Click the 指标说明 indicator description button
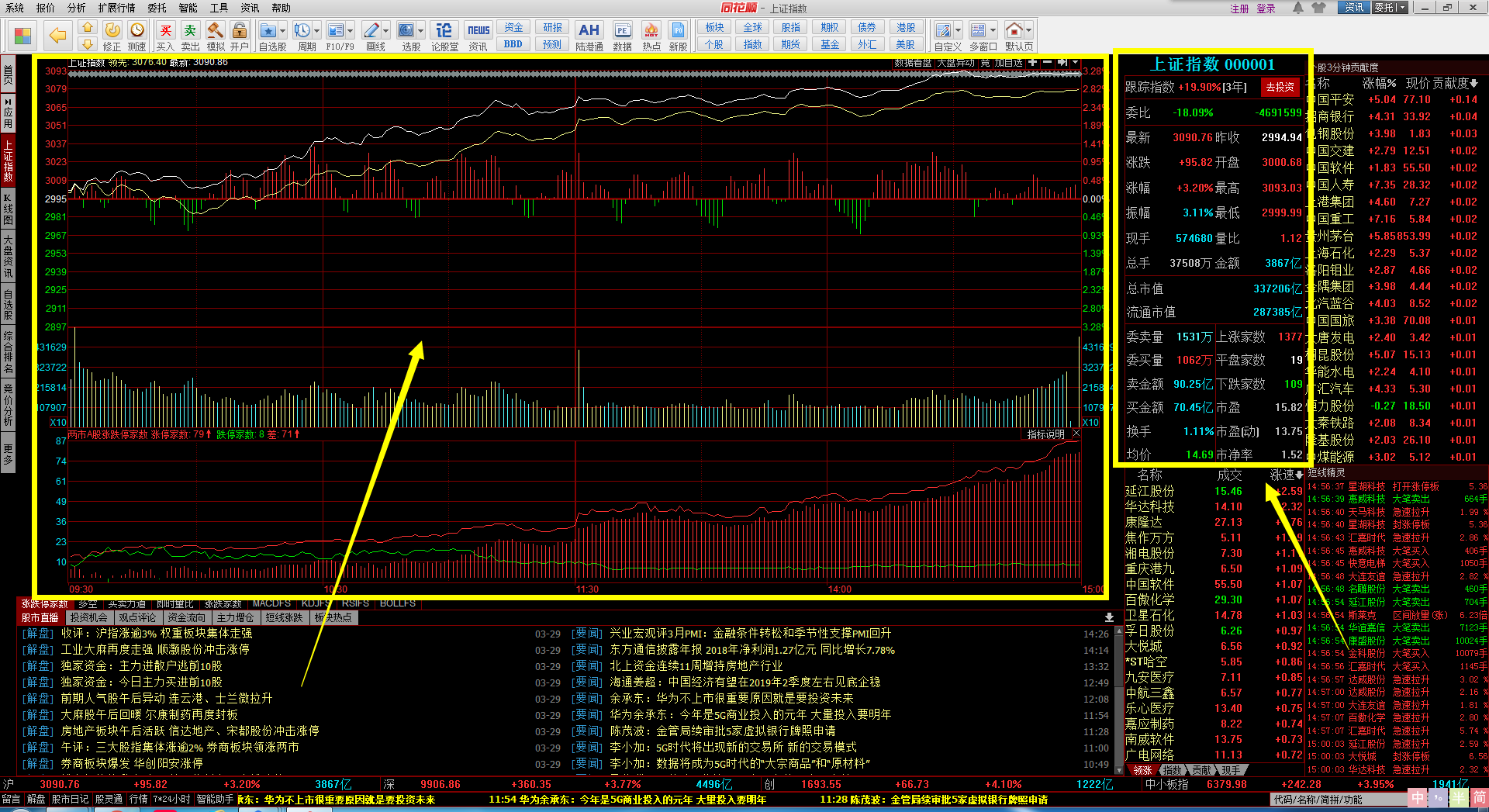 [x=1045, y=434]
